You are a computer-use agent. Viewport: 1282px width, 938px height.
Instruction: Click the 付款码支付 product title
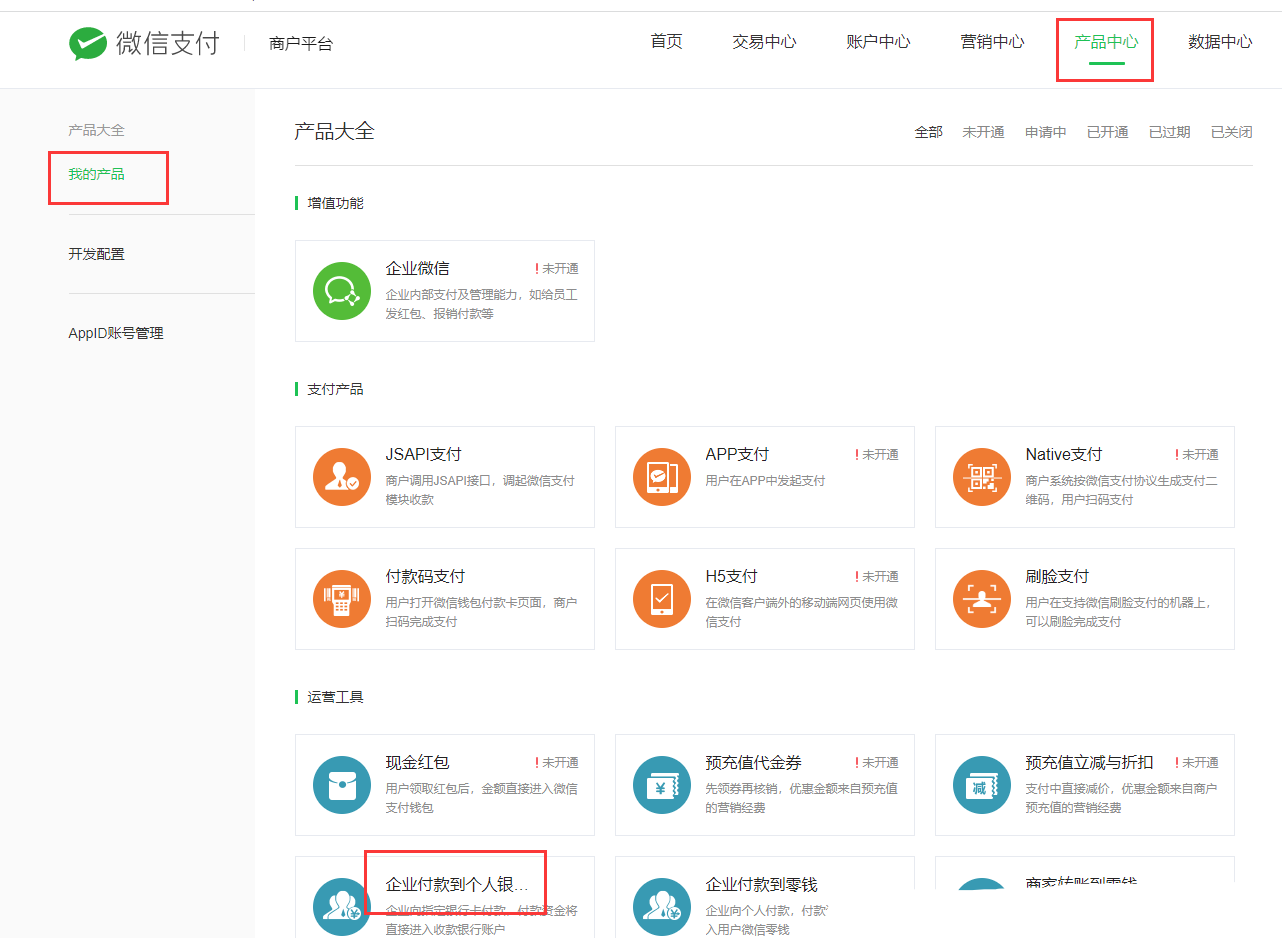tap(425, 577)
